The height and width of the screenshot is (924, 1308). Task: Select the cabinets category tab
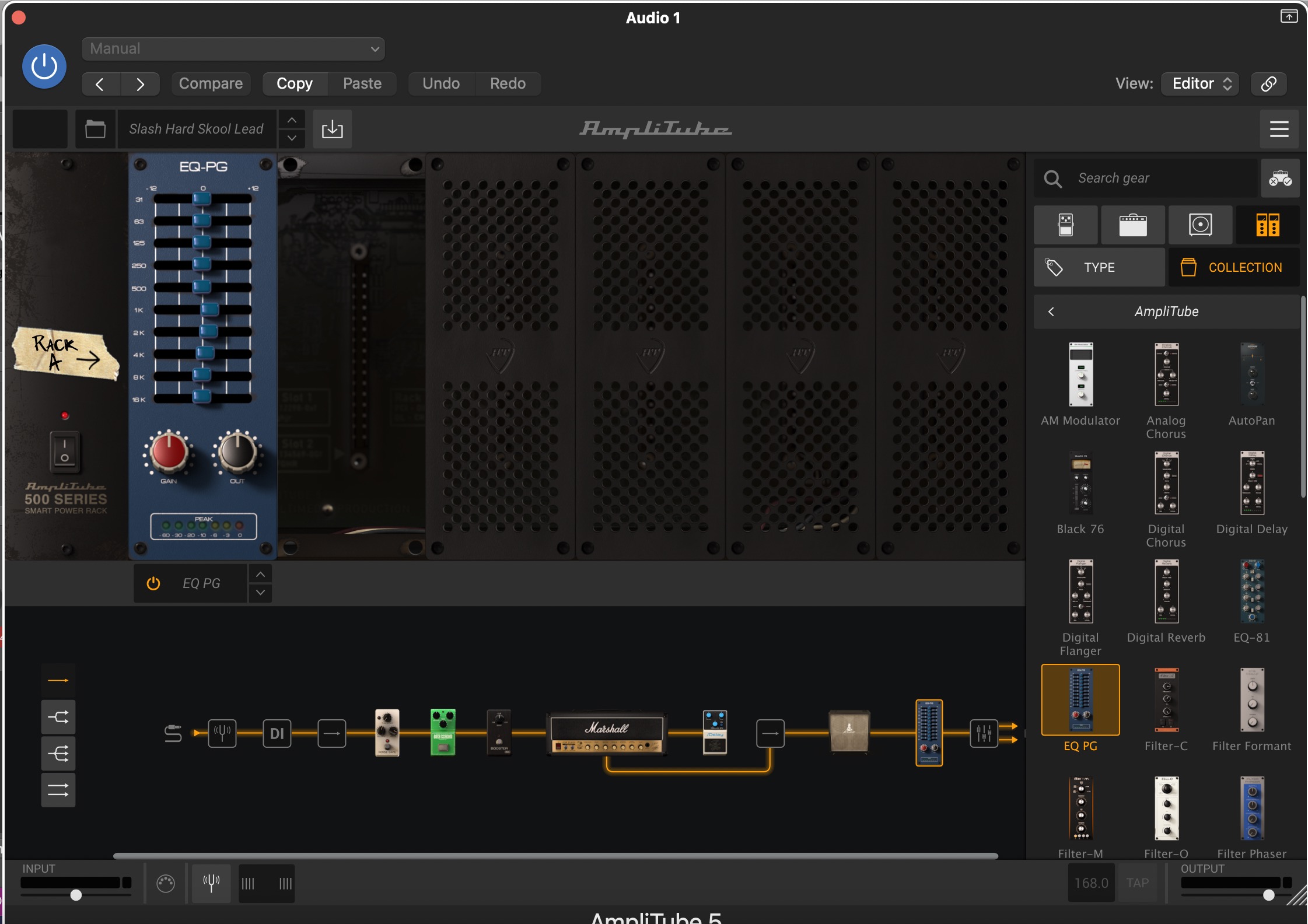1201,225
